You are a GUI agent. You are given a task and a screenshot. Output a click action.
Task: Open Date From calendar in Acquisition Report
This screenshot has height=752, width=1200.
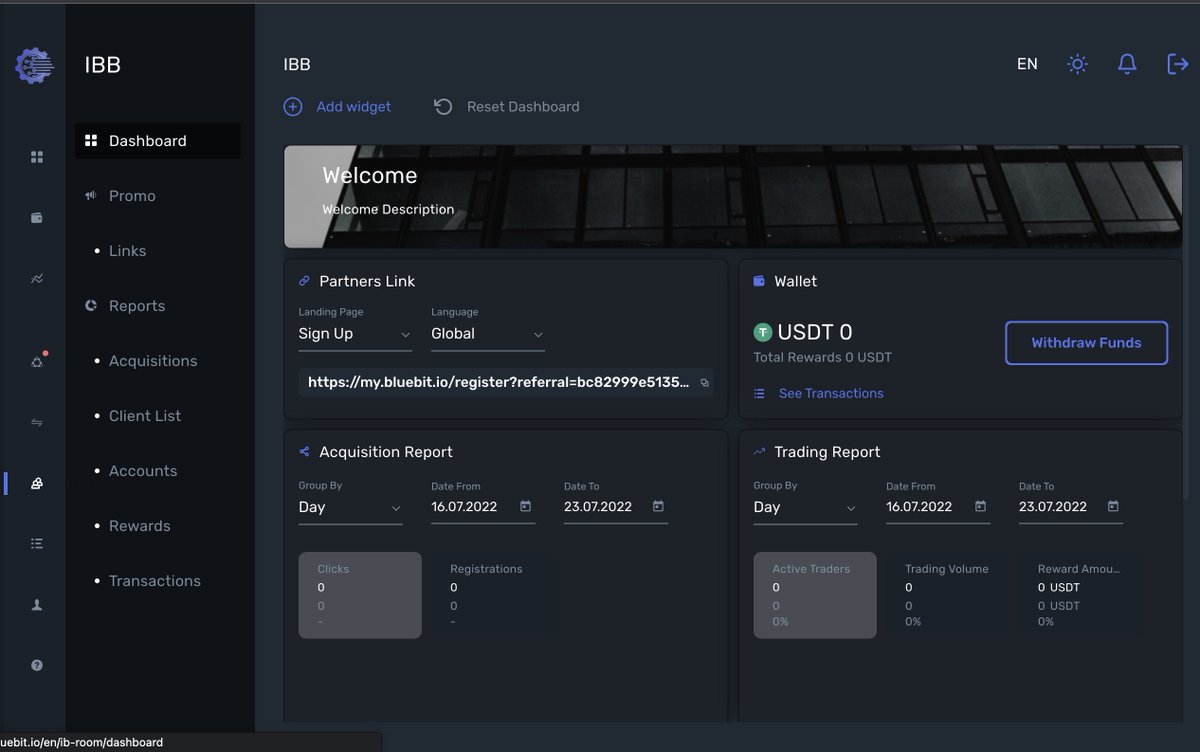coord(525,507)
